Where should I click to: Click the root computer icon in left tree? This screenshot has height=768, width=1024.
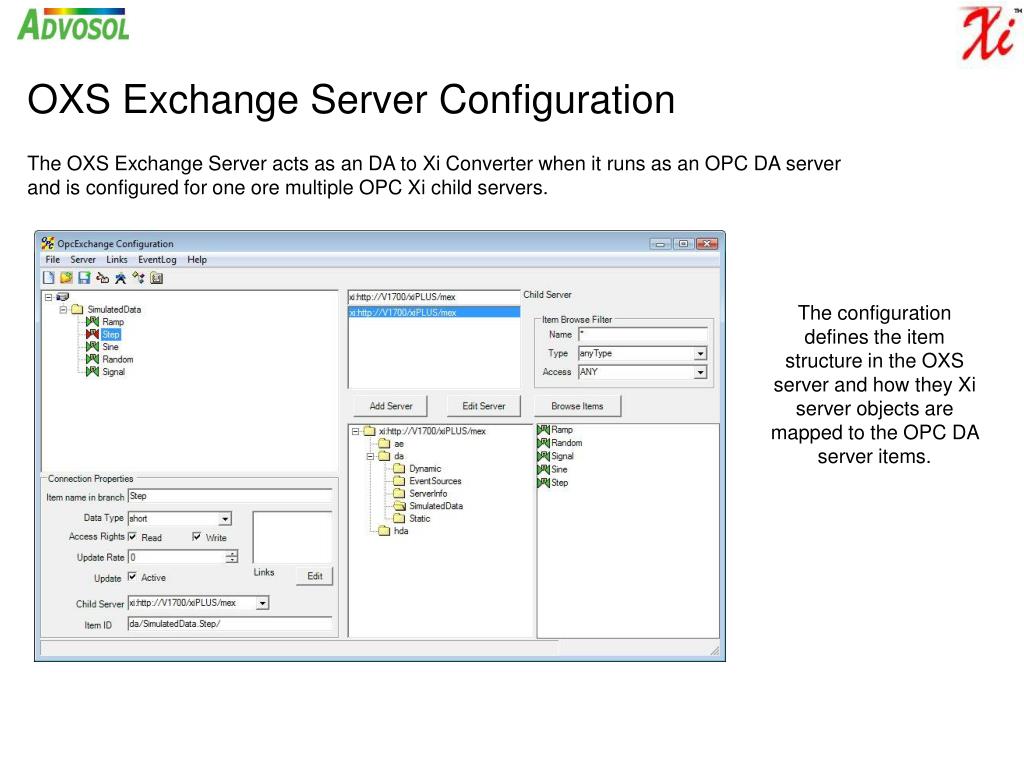coord(63,297)
